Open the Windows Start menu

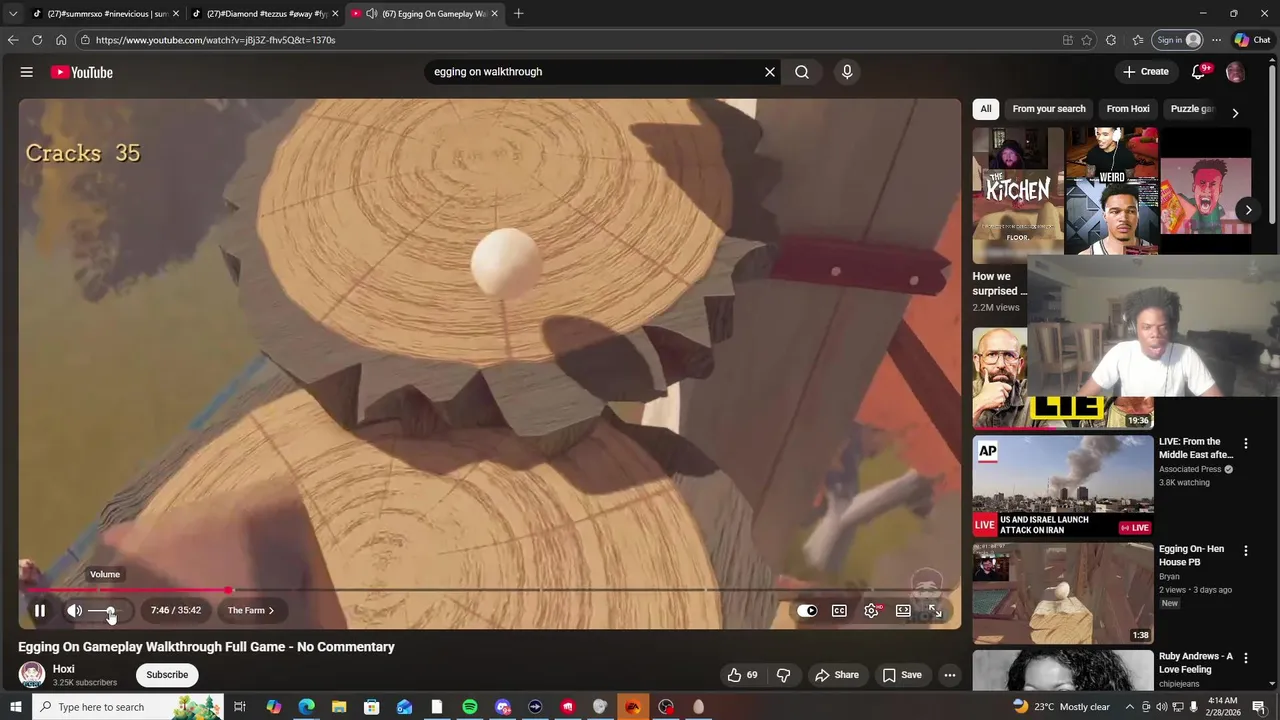15,707
